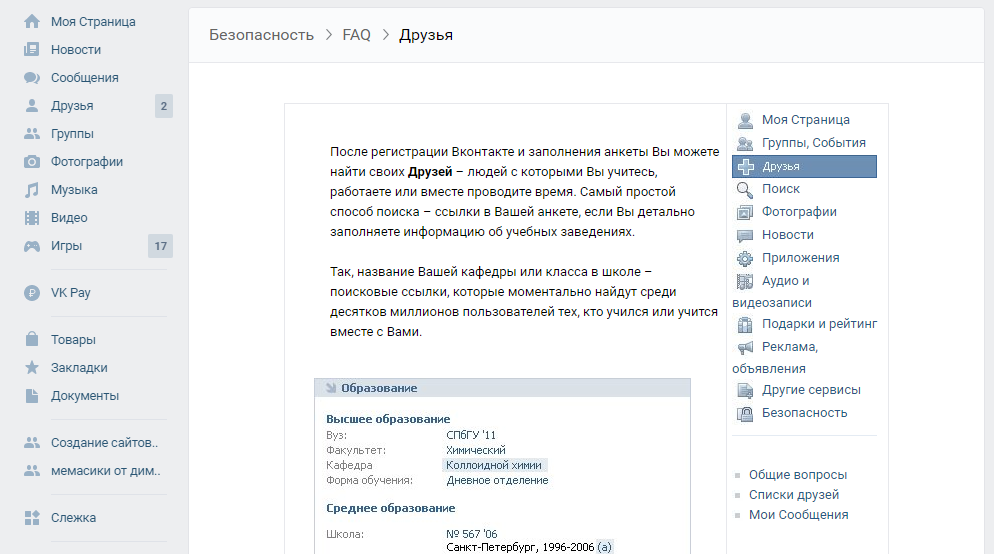Click the magnifier icon beside Поиск
This screenshot has width=994, height=554.
pos(745,190)
